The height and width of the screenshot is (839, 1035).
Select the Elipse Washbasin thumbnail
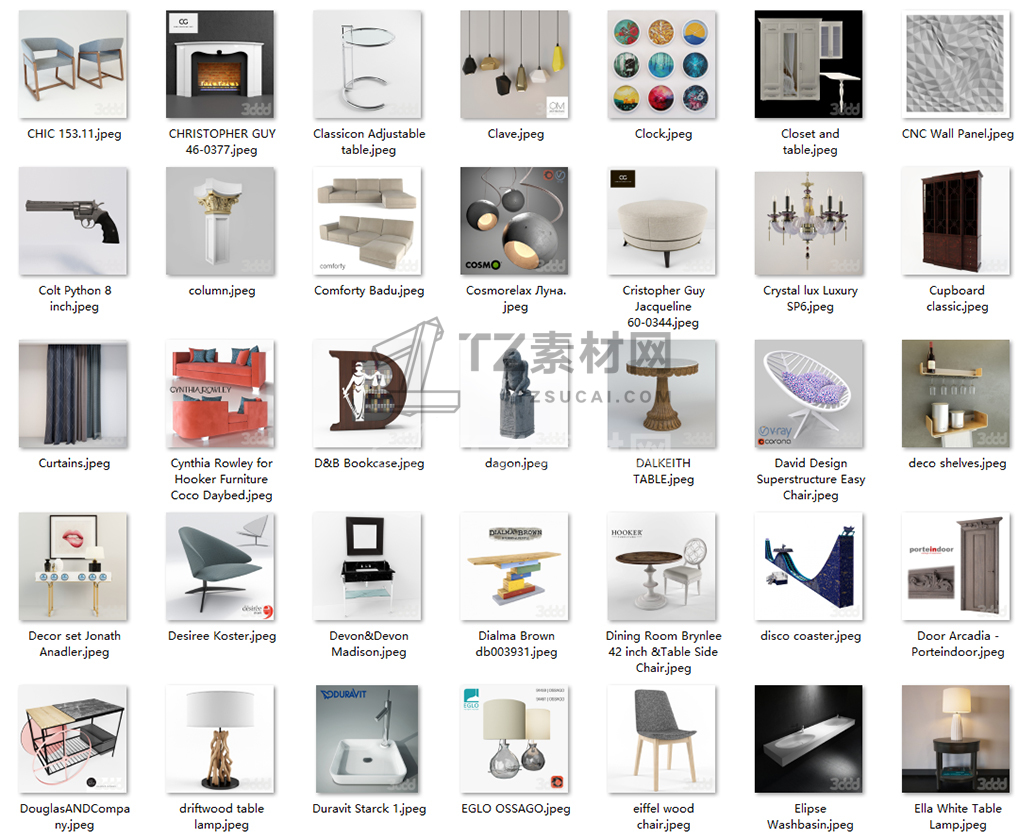pyautogui.click(x=809, y=739)
